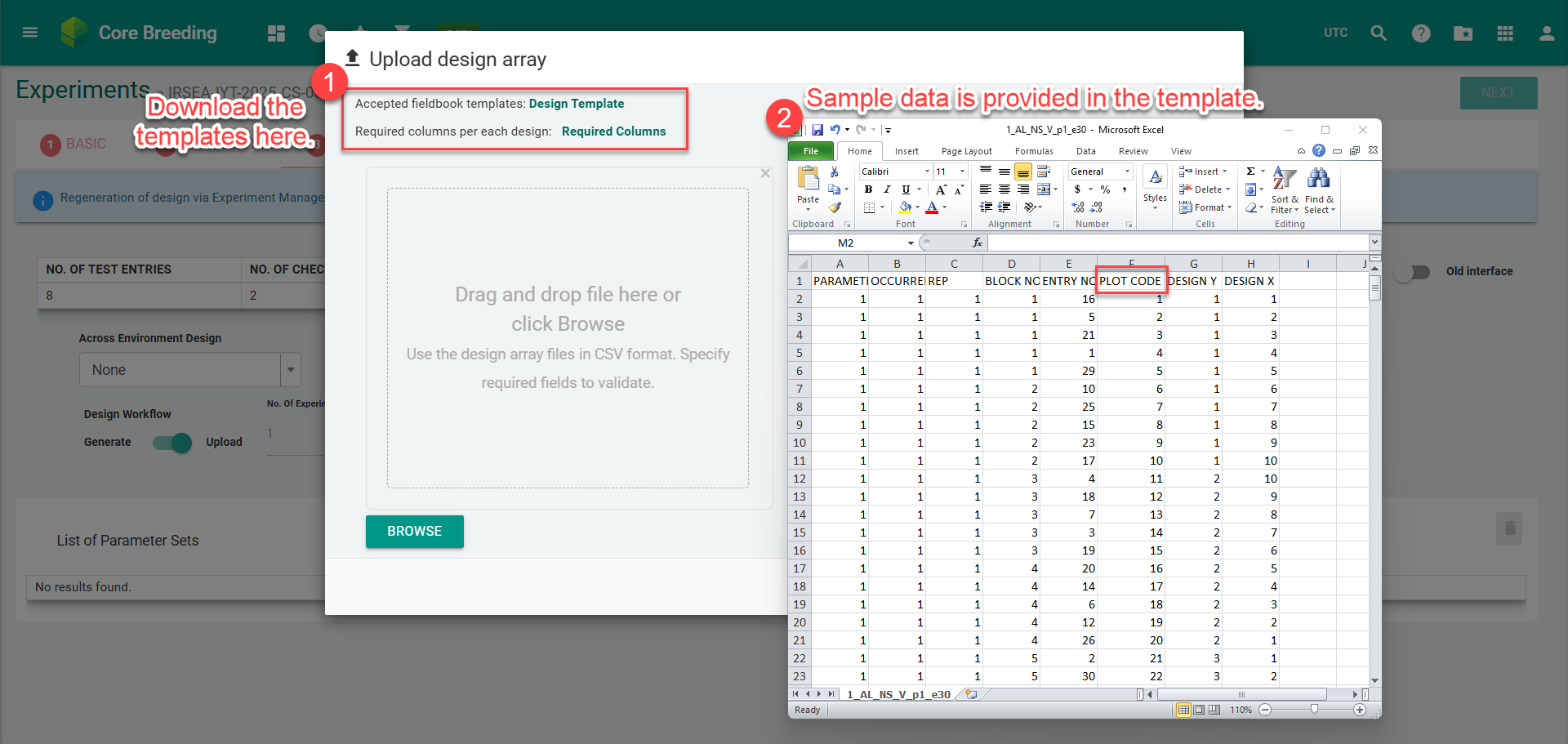Click the Excel zoom slider handle
This screenshot has width=1568, height=744.
1314,710
